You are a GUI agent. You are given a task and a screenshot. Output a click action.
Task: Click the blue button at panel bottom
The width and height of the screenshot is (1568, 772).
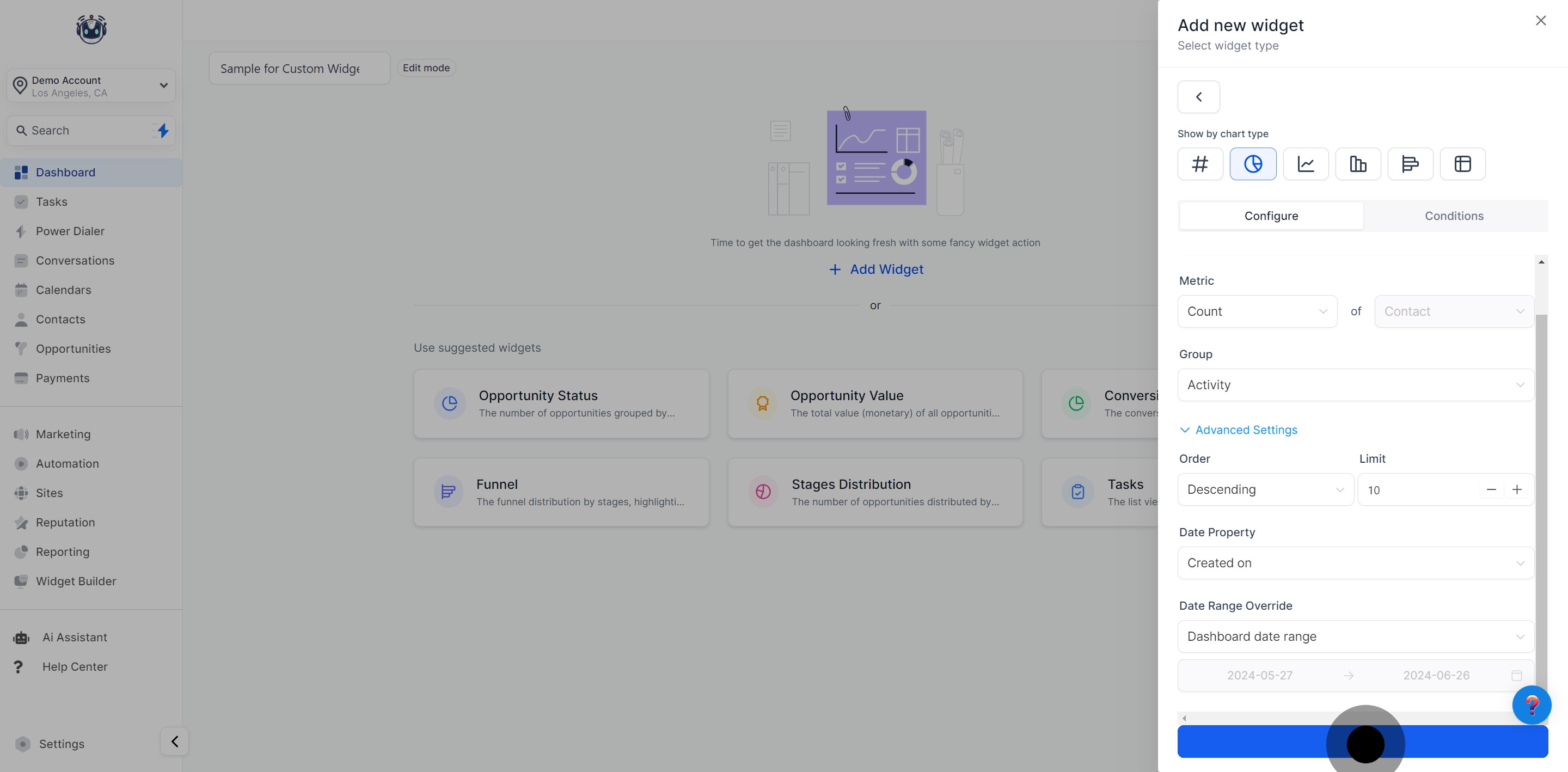click(x=1362, y=742)
